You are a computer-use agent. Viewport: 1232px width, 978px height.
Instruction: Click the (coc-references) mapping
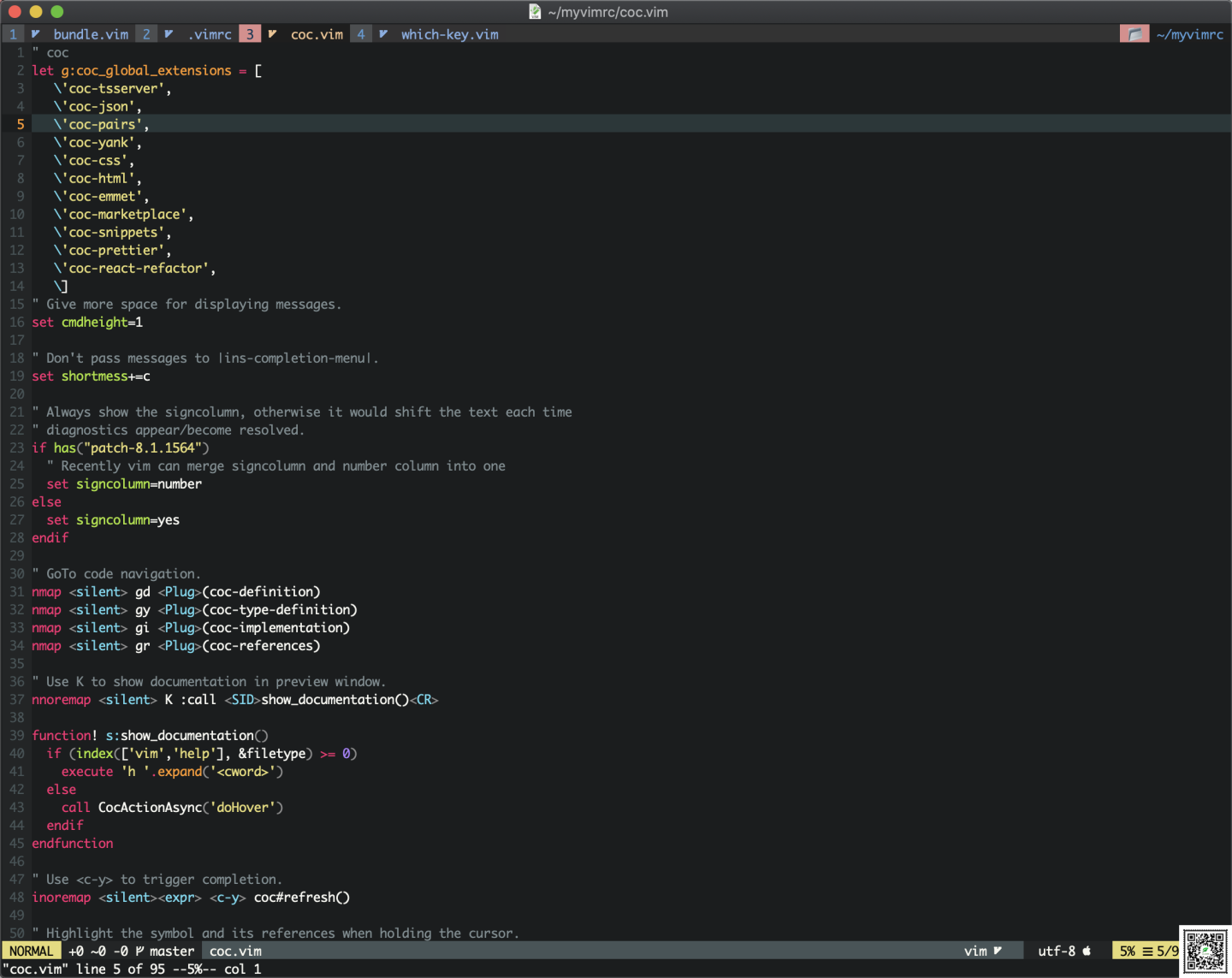[x=261, y=645]
